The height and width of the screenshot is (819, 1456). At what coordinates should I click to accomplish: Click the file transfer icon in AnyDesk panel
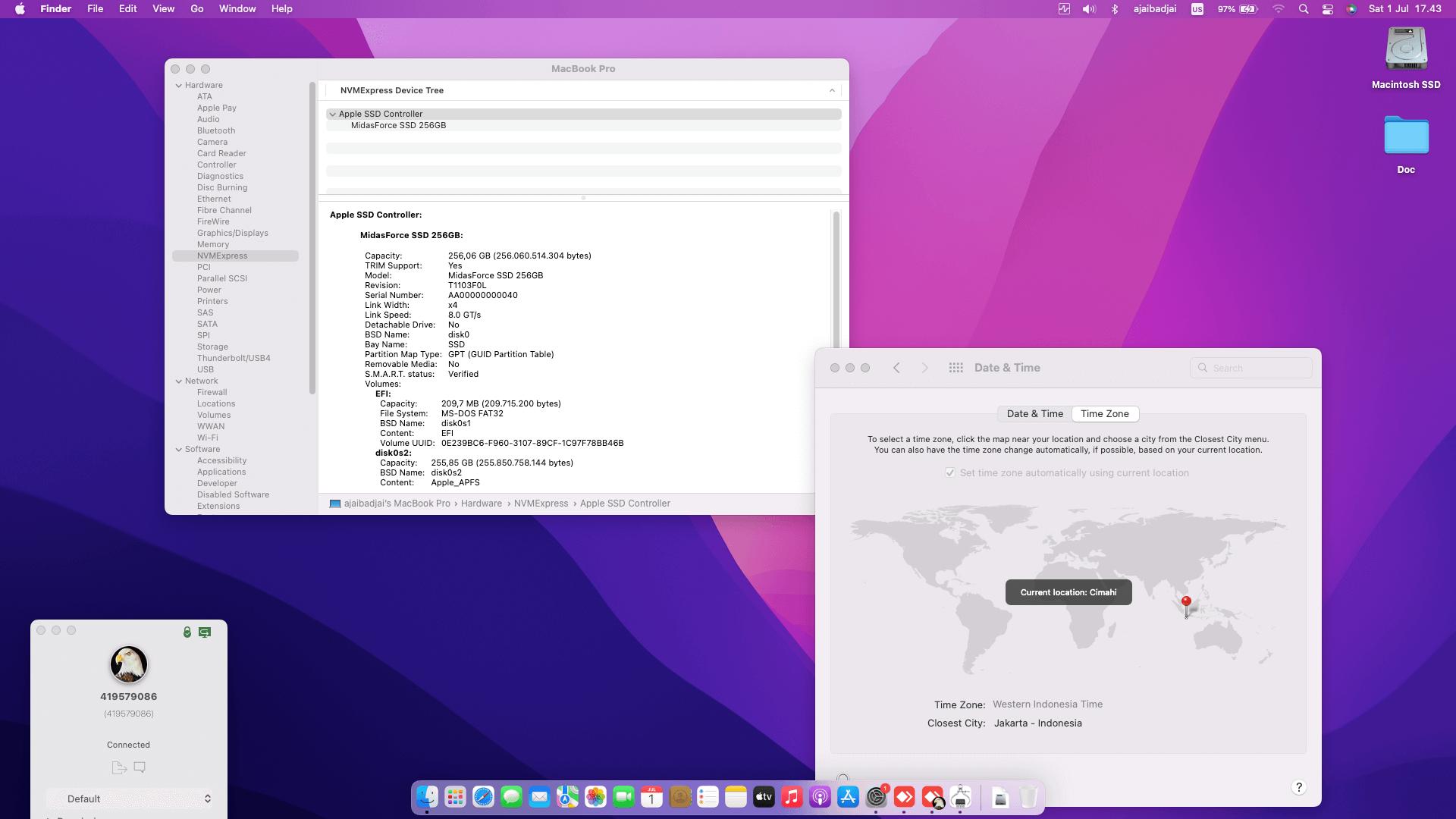[119, 767]
